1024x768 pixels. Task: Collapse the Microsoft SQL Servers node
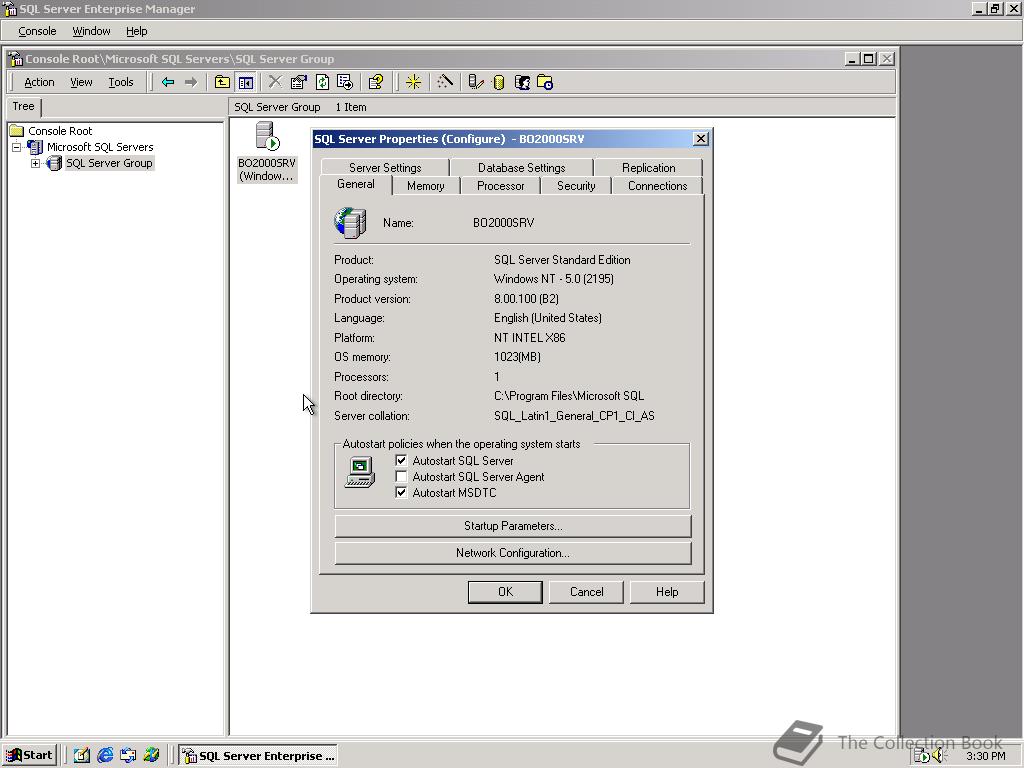[x=17, y=147]
